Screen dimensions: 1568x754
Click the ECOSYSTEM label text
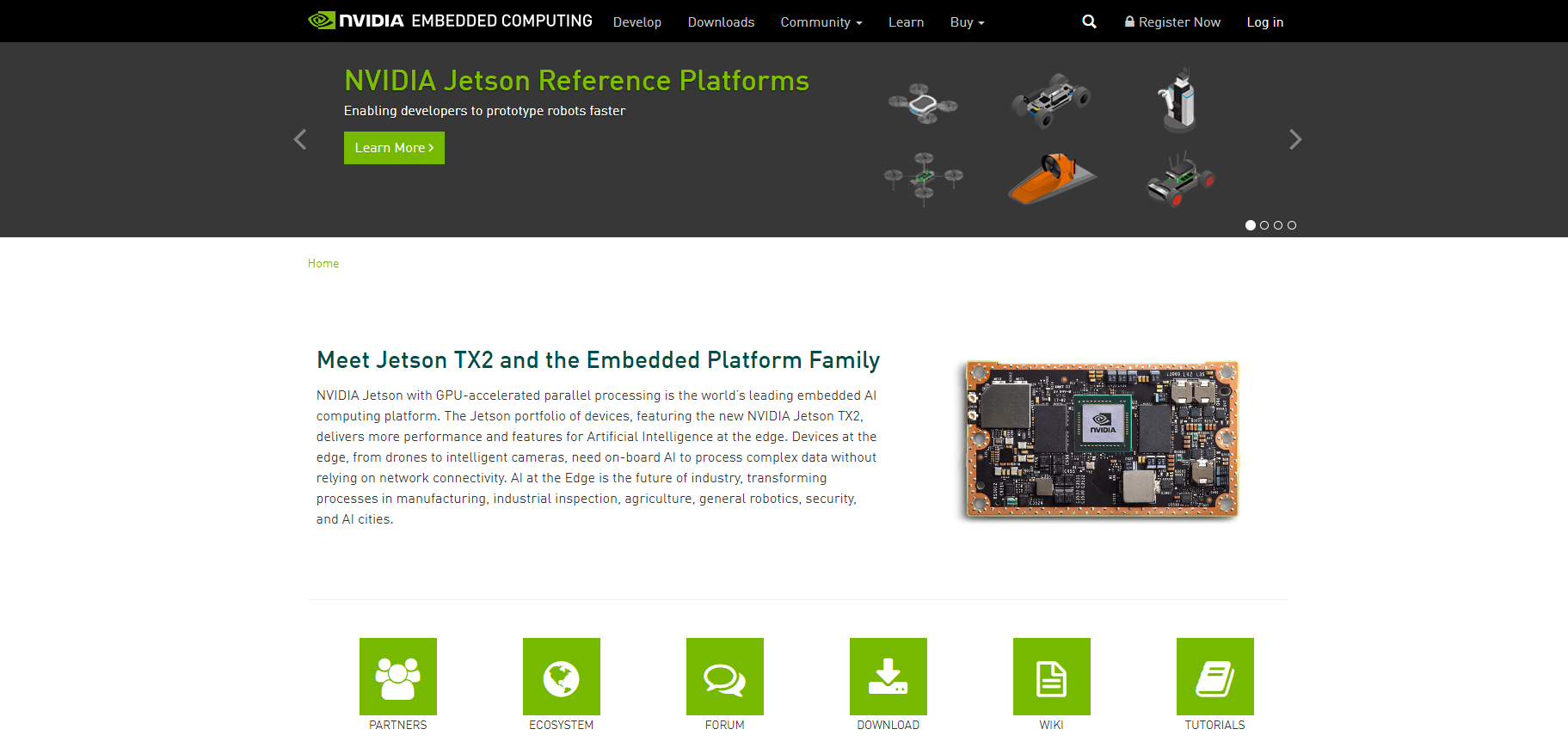562,725
